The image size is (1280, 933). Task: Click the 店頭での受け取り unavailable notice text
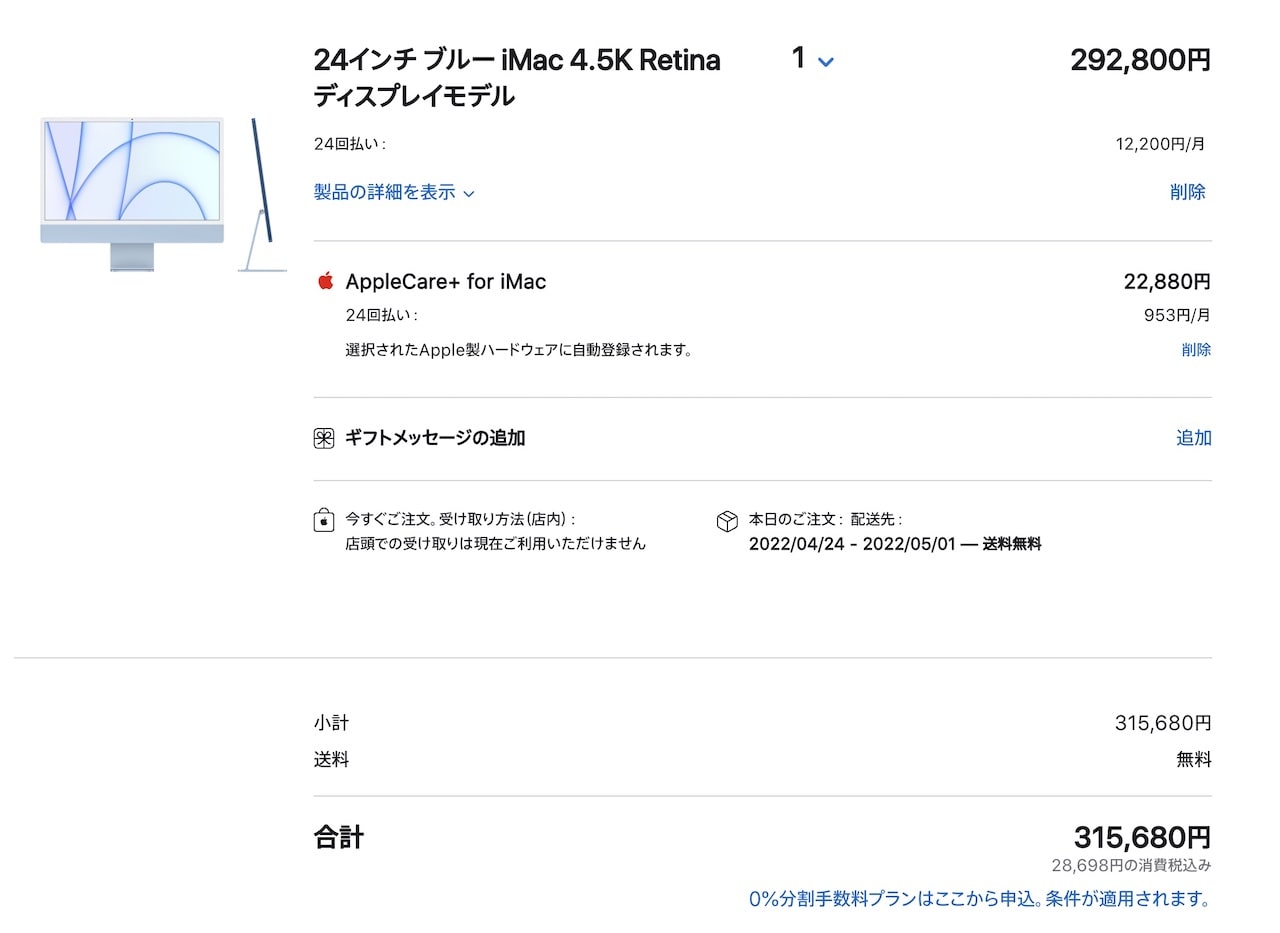point(495,544)
